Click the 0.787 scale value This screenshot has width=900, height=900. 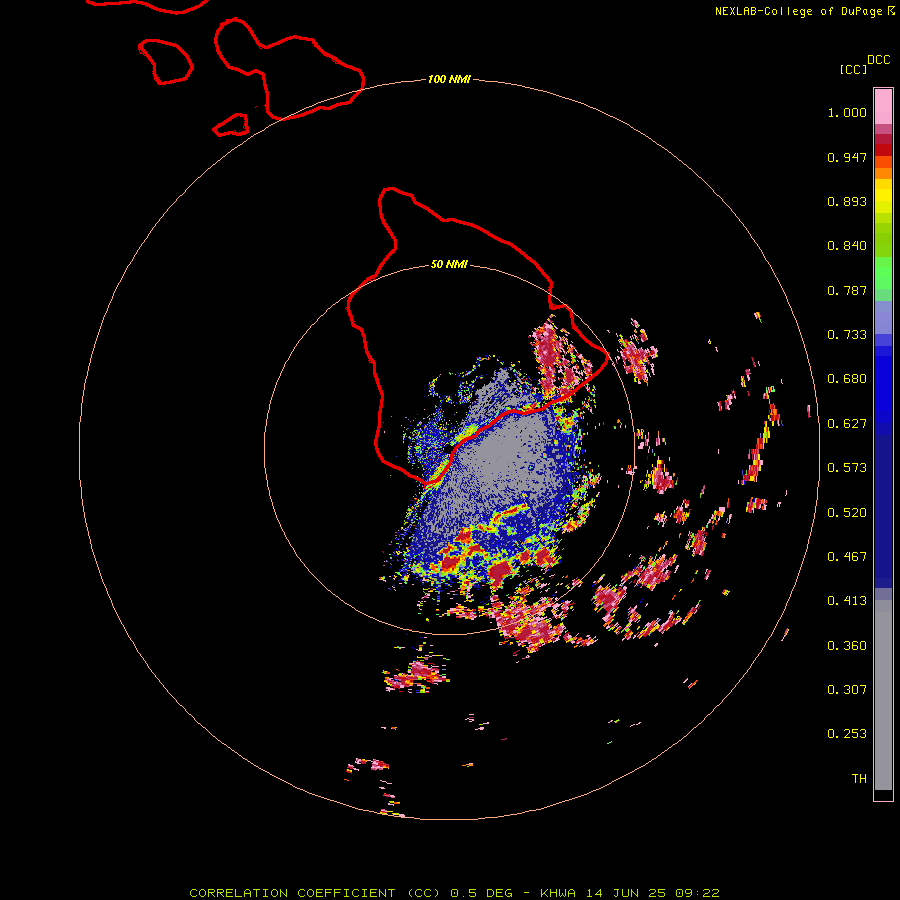(847, 290)
